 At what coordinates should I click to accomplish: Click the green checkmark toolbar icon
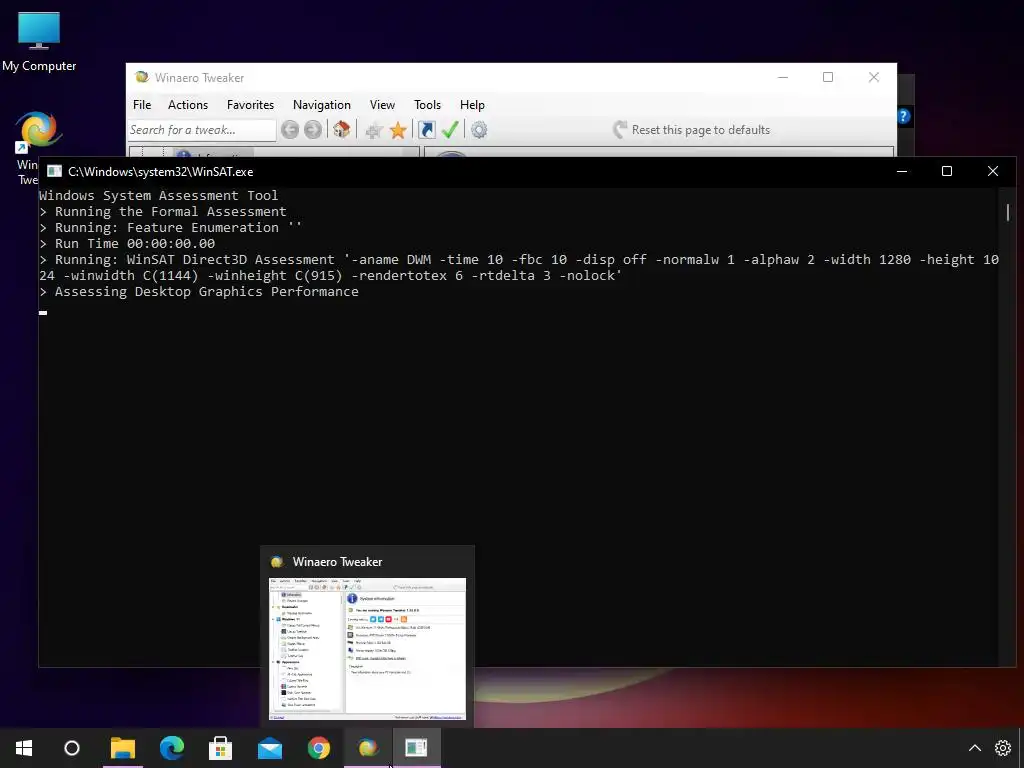(x=450, y=129)
